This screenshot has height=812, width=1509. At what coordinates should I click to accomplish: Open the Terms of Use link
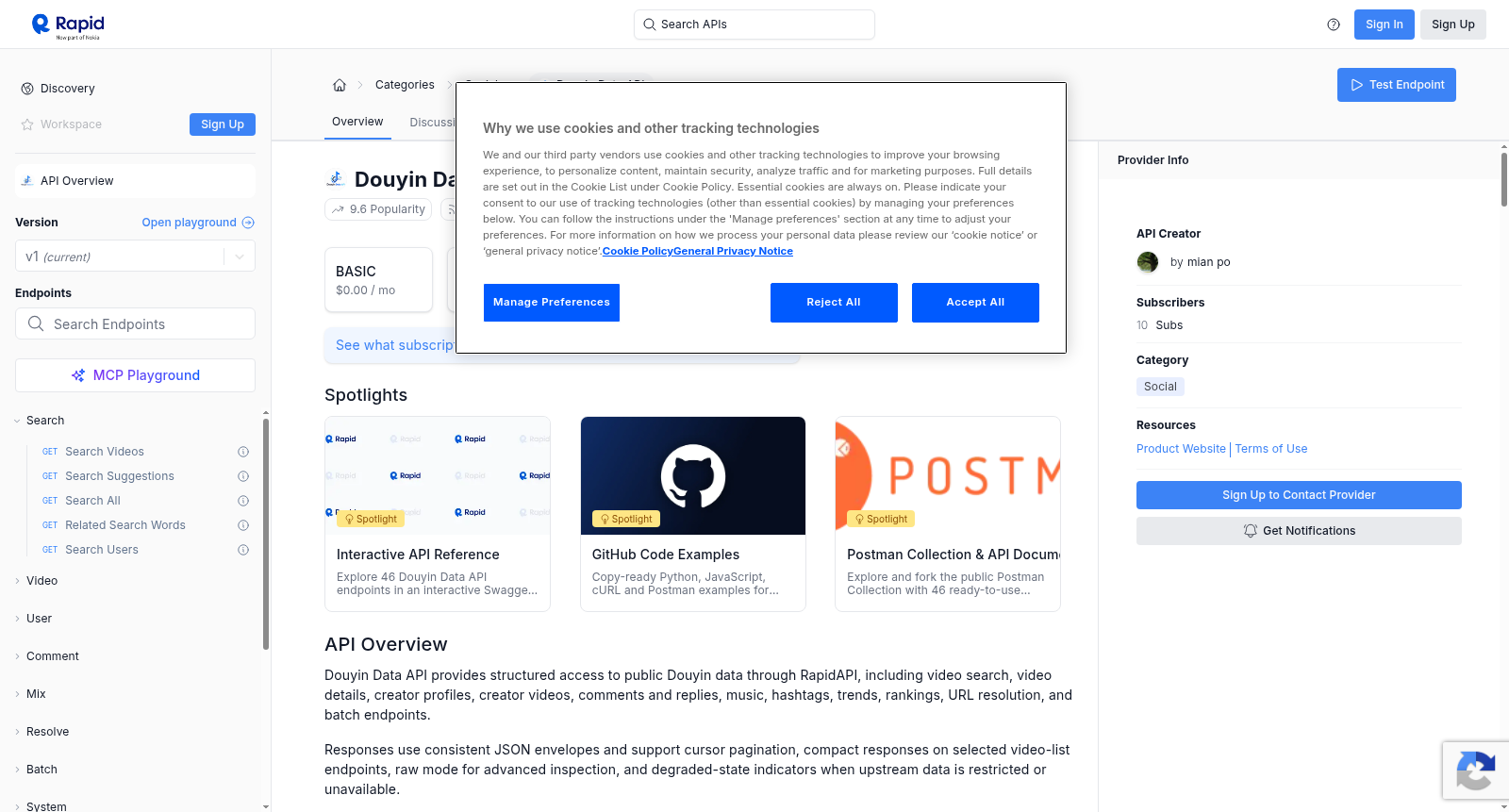[x=1271, y=449]
